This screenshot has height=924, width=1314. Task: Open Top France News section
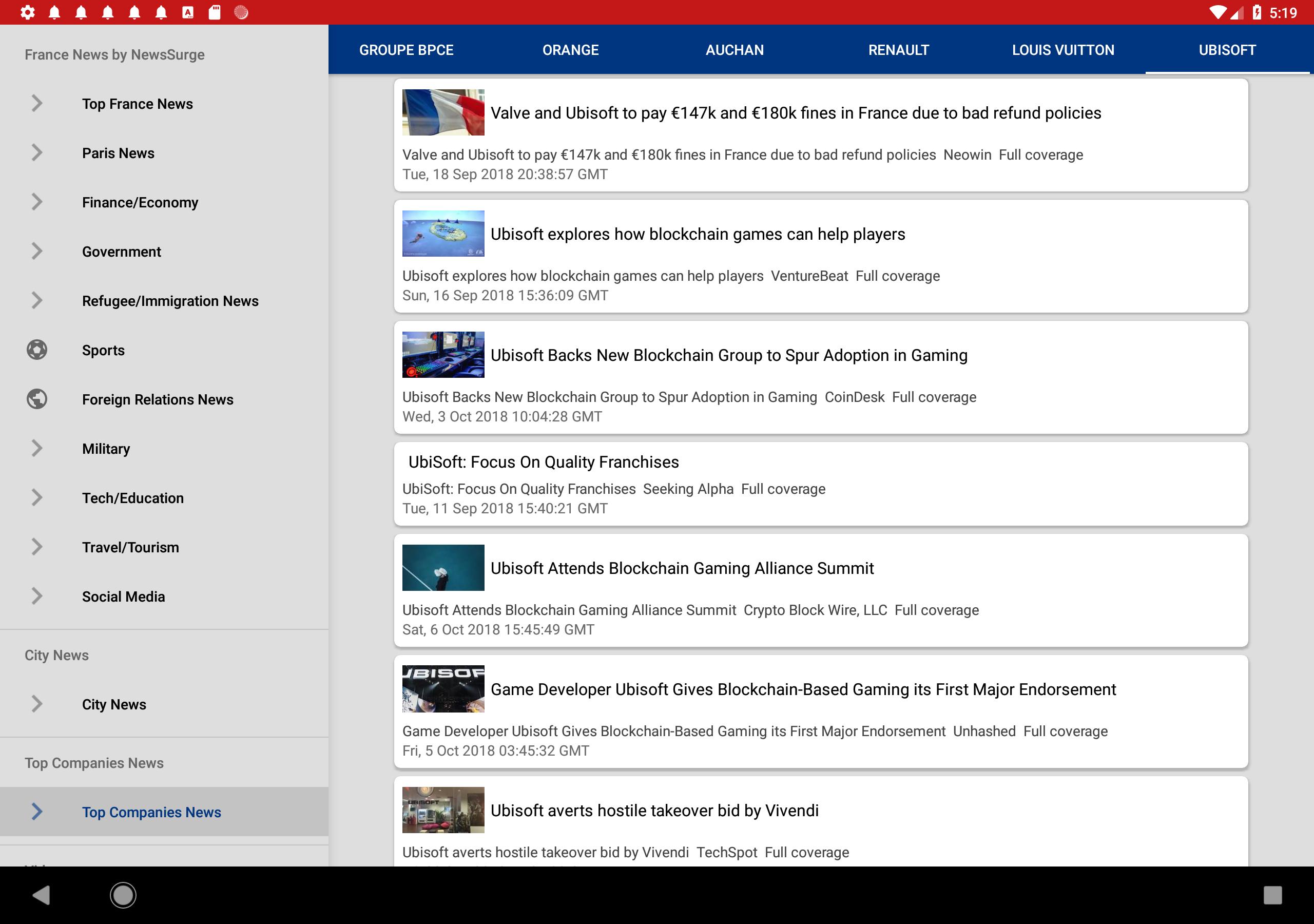[164, 104]
